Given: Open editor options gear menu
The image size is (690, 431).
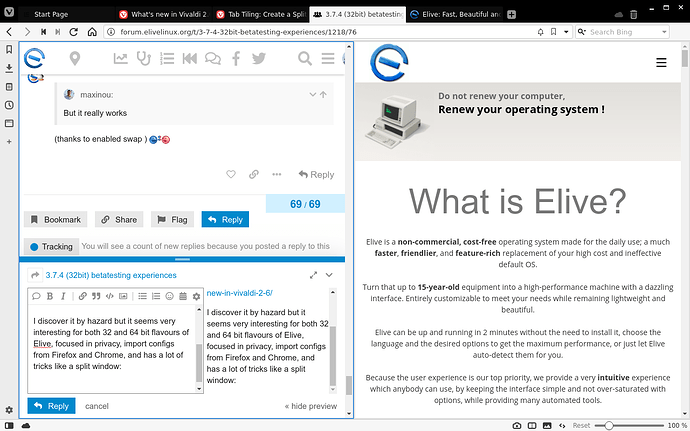Looking at the screenshot, I should coord(196,296).
